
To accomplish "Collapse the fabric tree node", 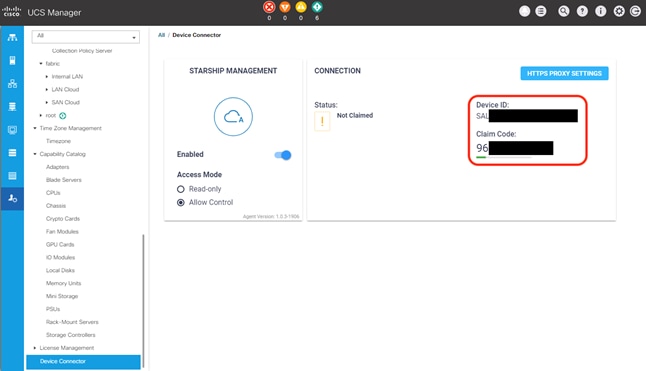I will click(x=41, y=63).
